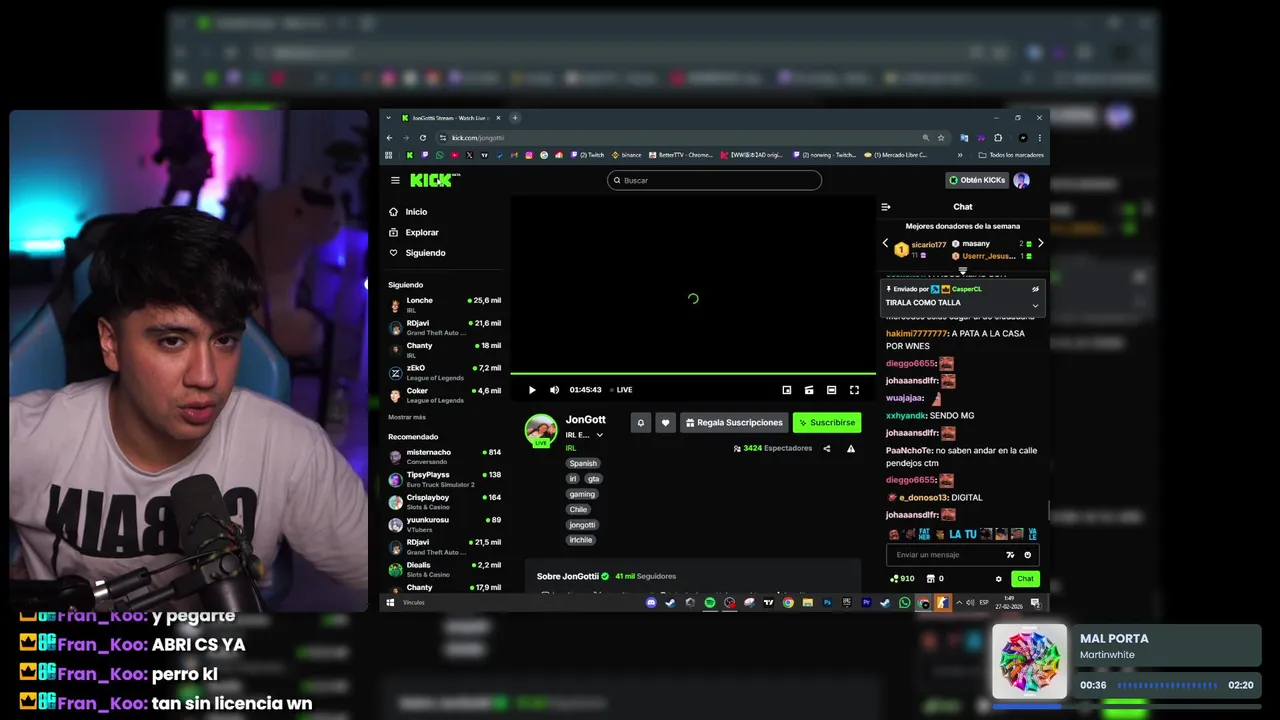Screen dimensions: 1280x720
Task: Expand the IRL E... stream title chevron
Action: pos(600,435)
